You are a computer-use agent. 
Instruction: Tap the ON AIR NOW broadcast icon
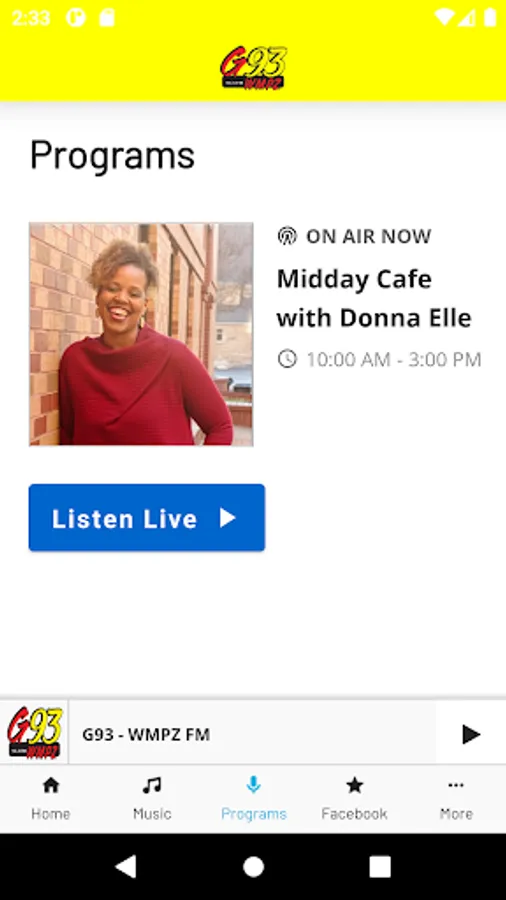tap(287, 236)
